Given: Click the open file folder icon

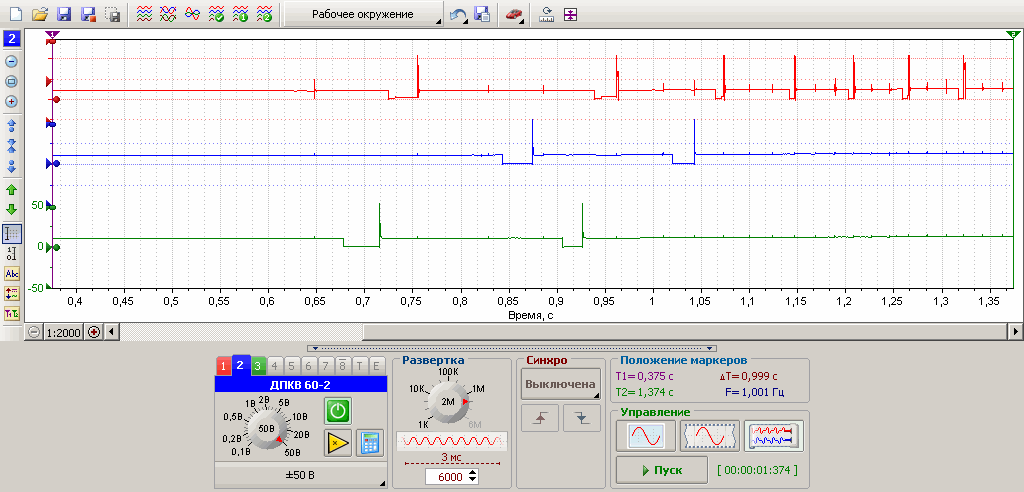Looking at the screenshot, I should click(x=40, y=15).
